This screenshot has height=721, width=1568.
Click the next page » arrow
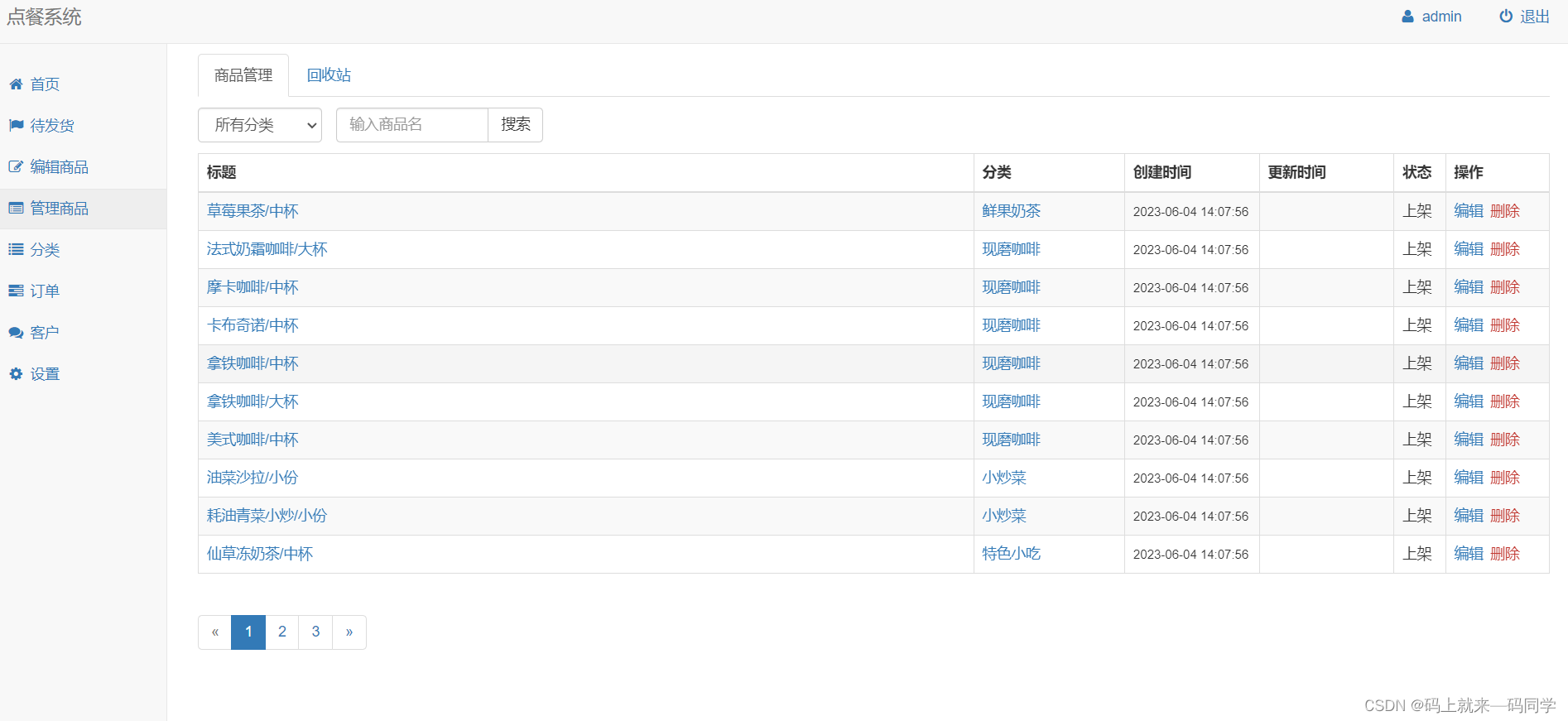coord(349,632)
